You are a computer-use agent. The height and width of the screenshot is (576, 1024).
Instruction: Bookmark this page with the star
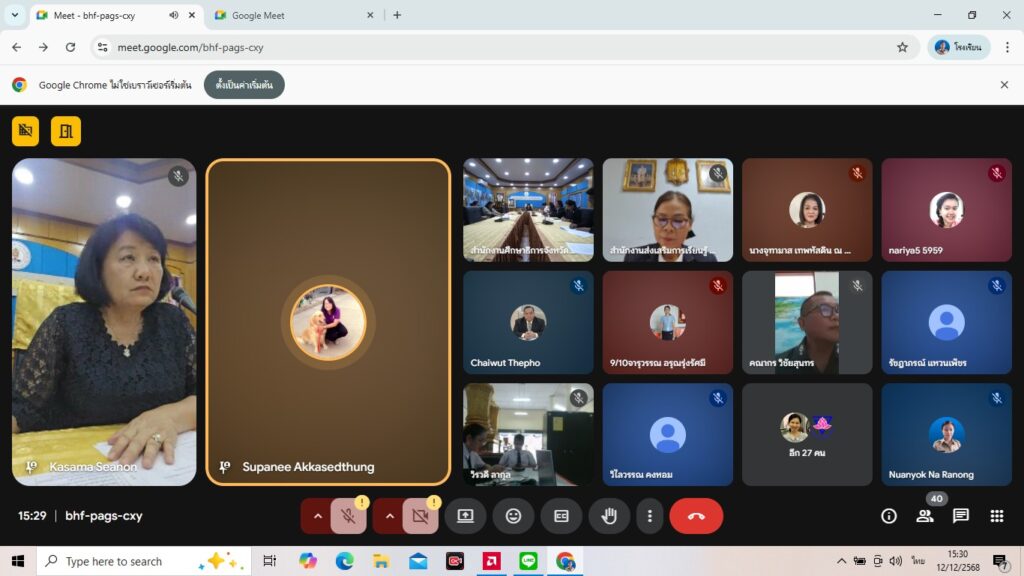click(902, 47)
